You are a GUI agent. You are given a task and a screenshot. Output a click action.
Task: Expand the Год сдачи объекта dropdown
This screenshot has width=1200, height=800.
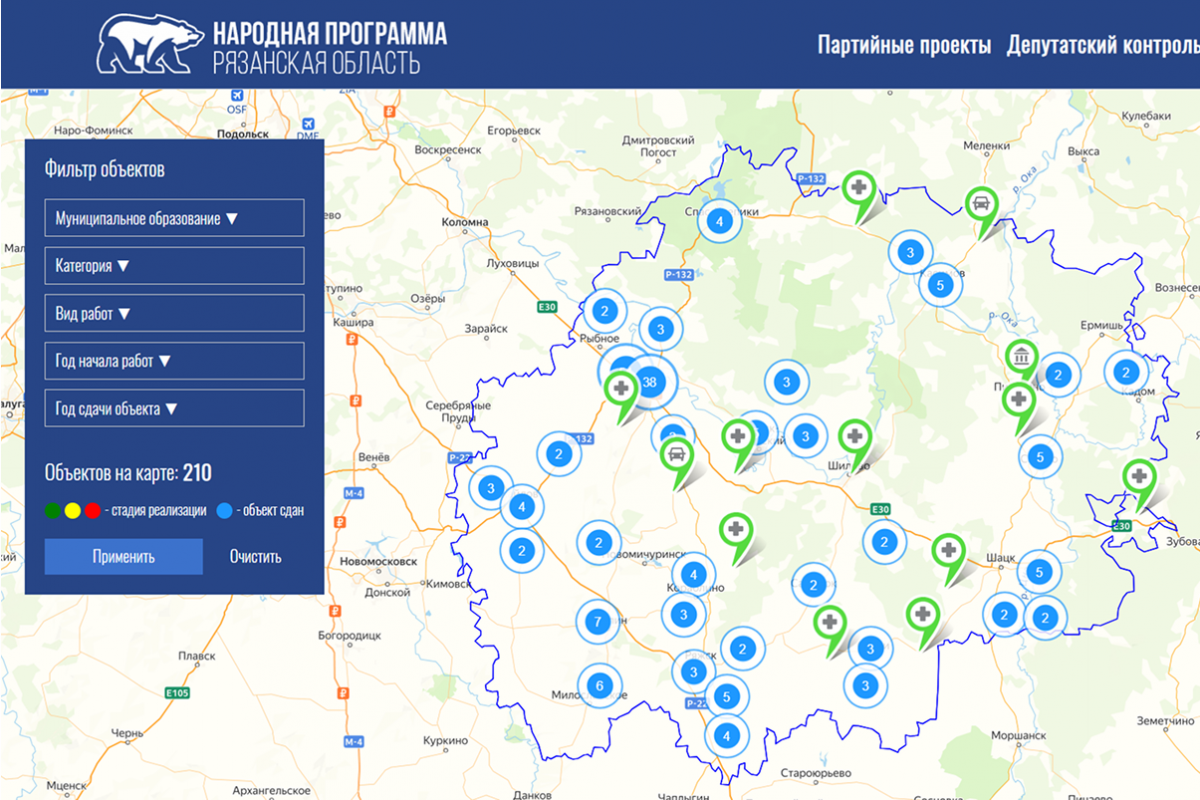[x=174, y=409]
